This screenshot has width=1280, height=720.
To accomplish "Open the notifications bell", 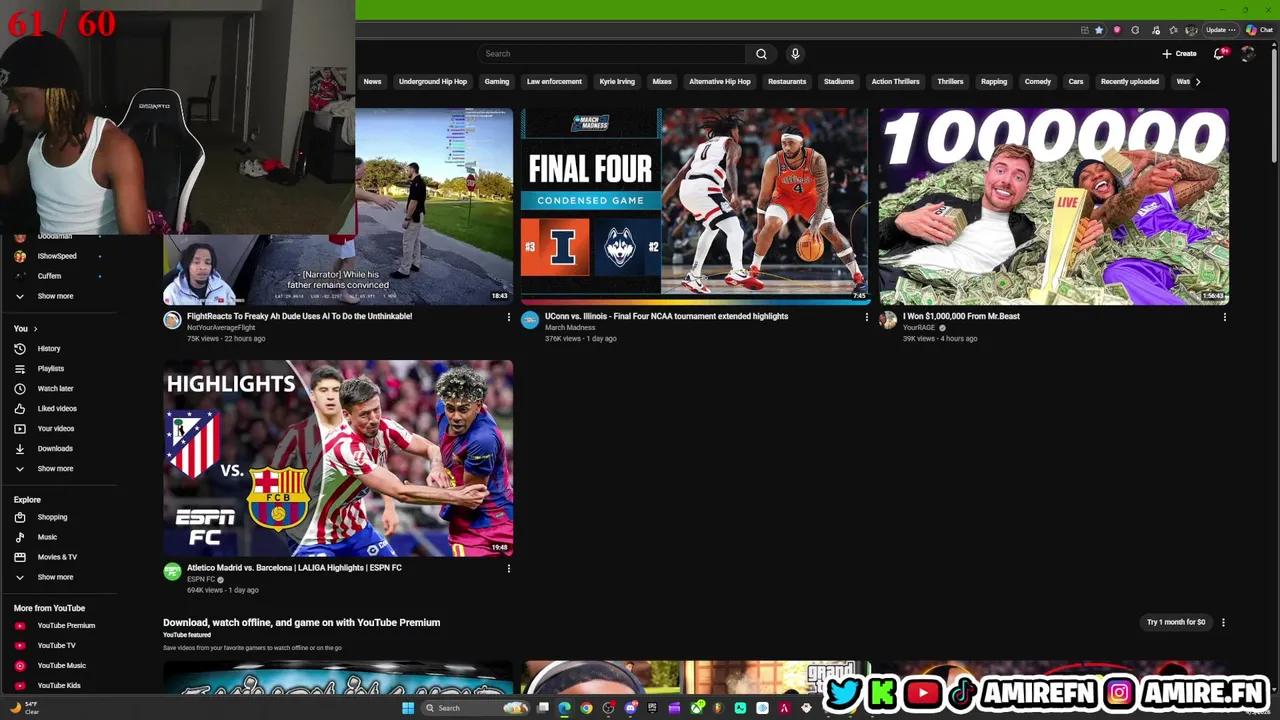I will pos(1219,54).
